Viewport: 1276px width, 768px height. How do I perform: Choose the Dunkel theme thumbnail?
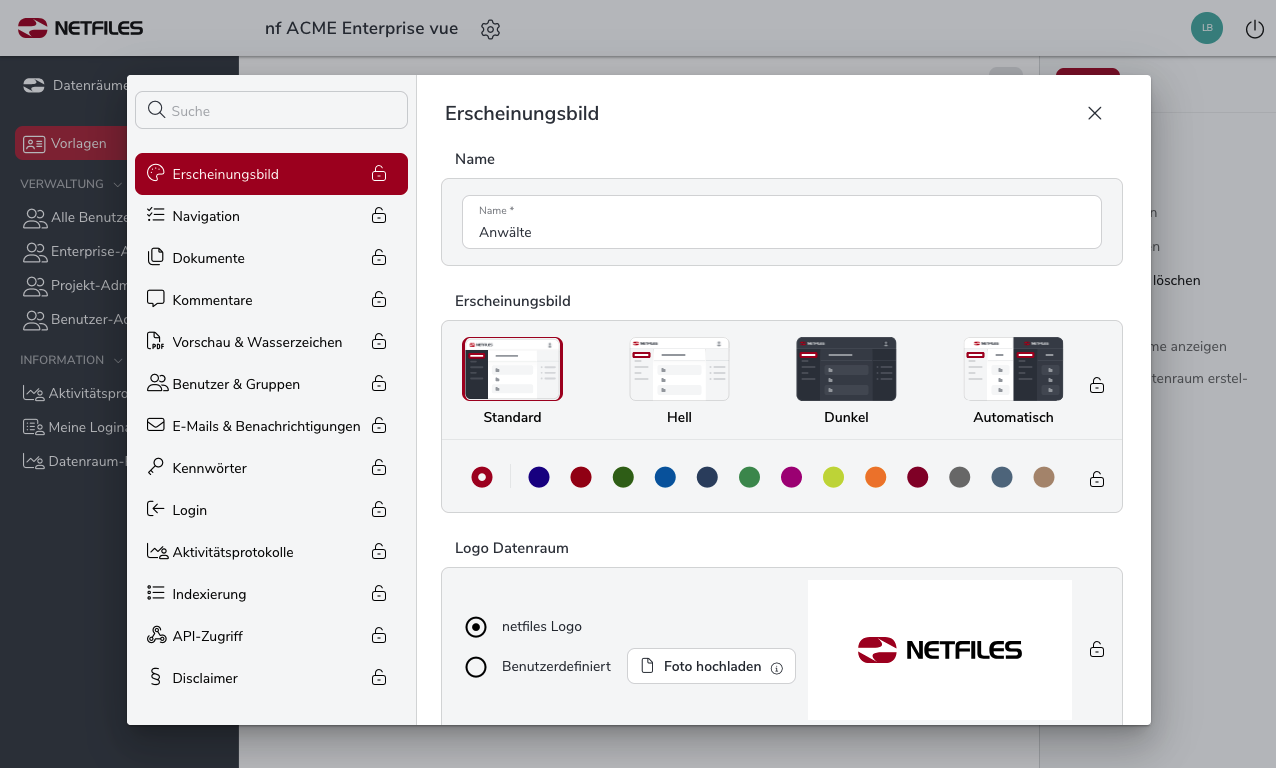pos(846,369)
